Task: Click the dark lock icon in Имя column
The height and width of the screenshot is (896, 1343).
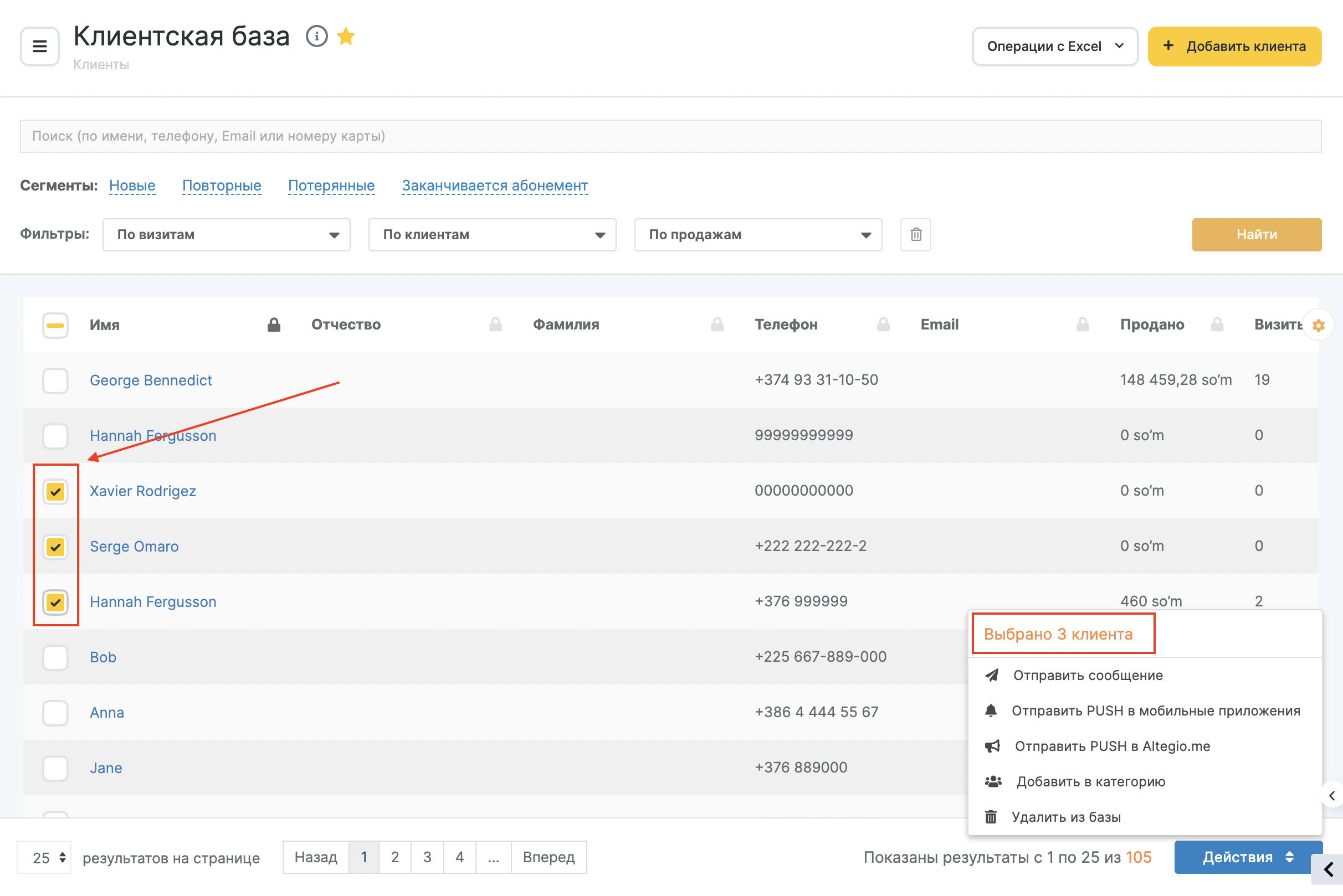Action: click(274, 325)
